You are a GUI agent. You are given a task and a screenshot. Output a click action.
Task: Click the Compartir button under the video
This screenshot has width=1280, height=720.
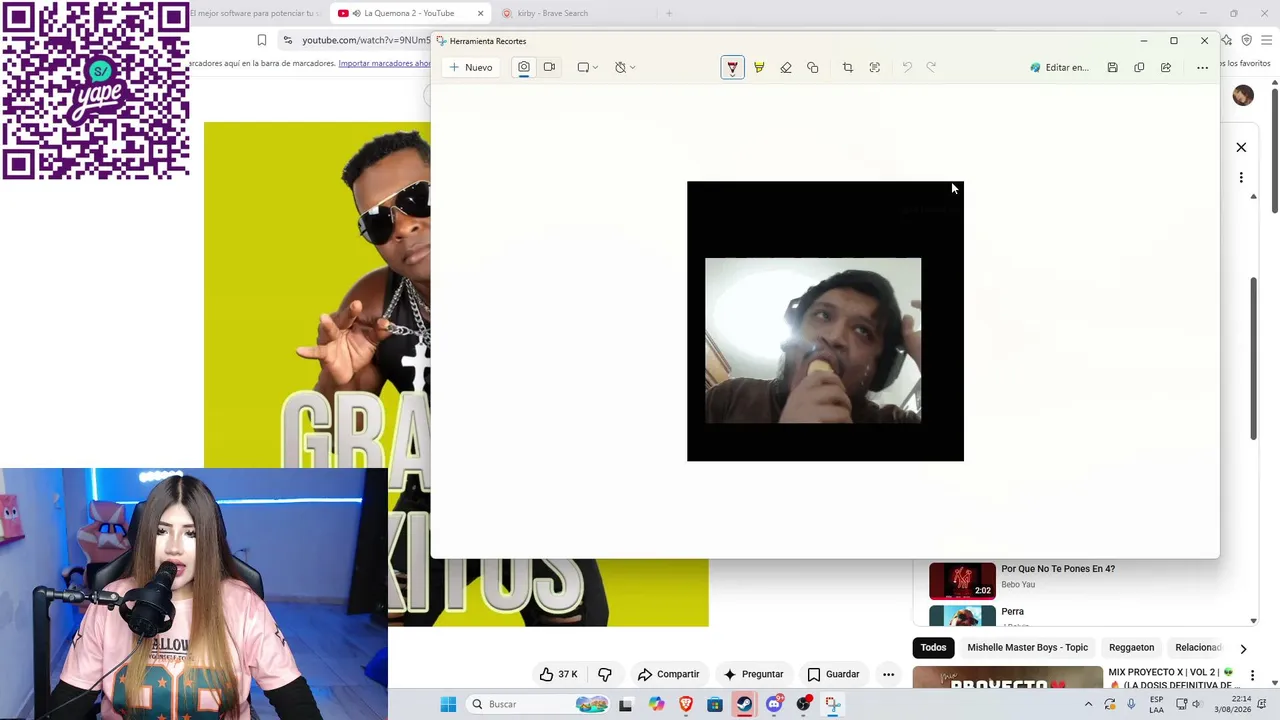(668, 674)
